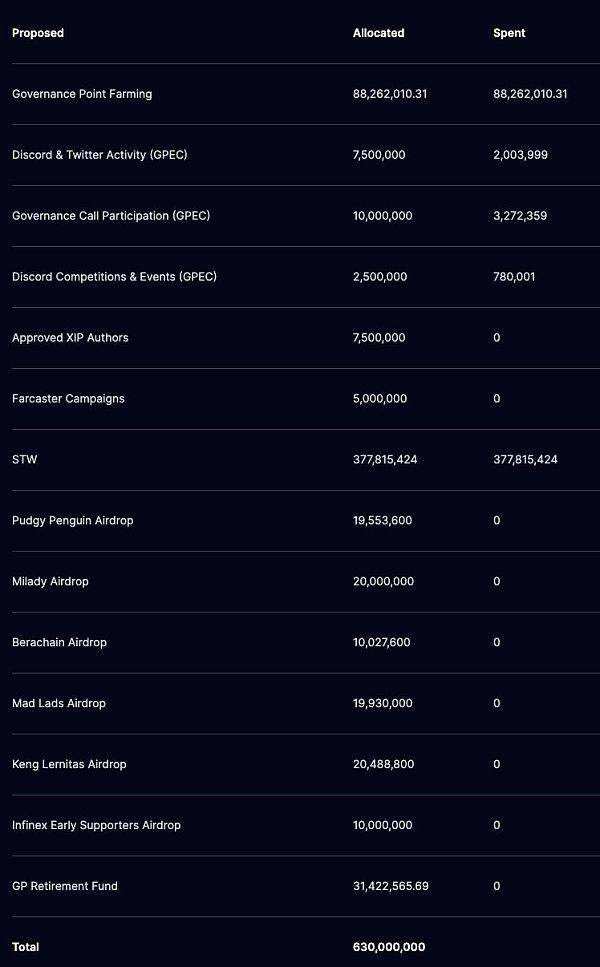Viewport: 600px width, 967px height.
Task: Select Governance Call Participation (GPEC) row
Action: click(111, 216)
